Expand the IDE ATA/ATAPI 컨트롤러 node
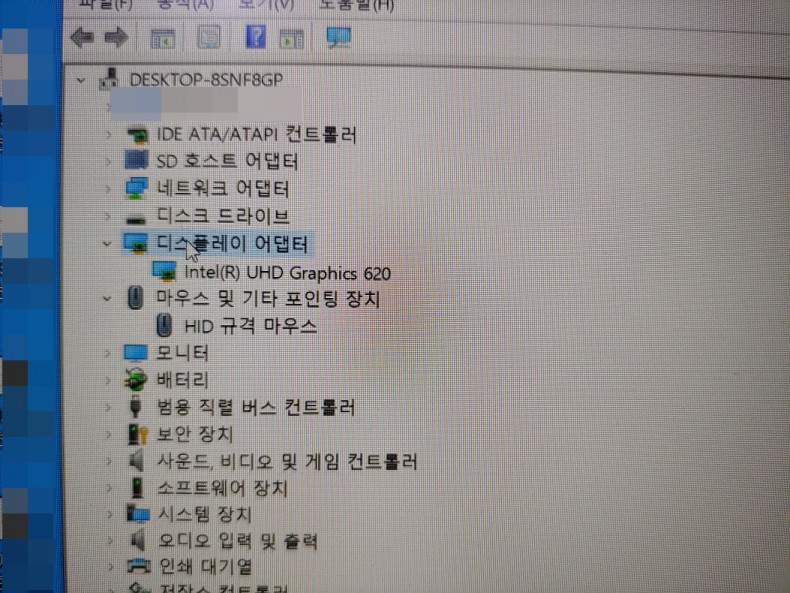The width and height of the screenshot is (790, 593). point(109,134)
